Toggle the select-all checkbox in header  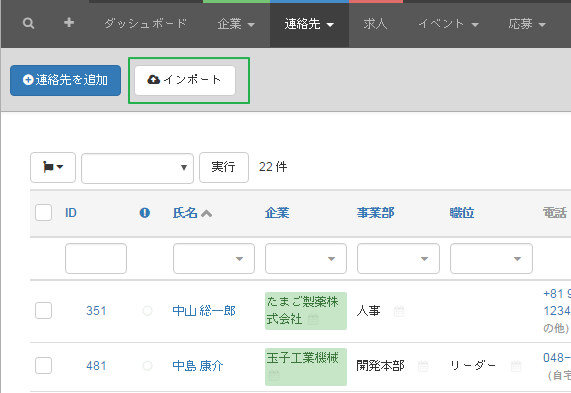click(43, 212)
